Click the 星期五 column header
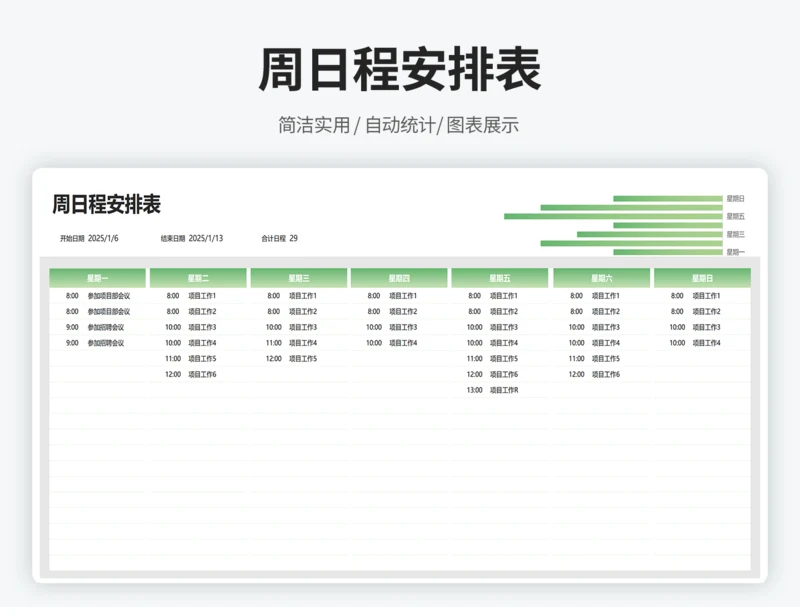 click(499, 278)
